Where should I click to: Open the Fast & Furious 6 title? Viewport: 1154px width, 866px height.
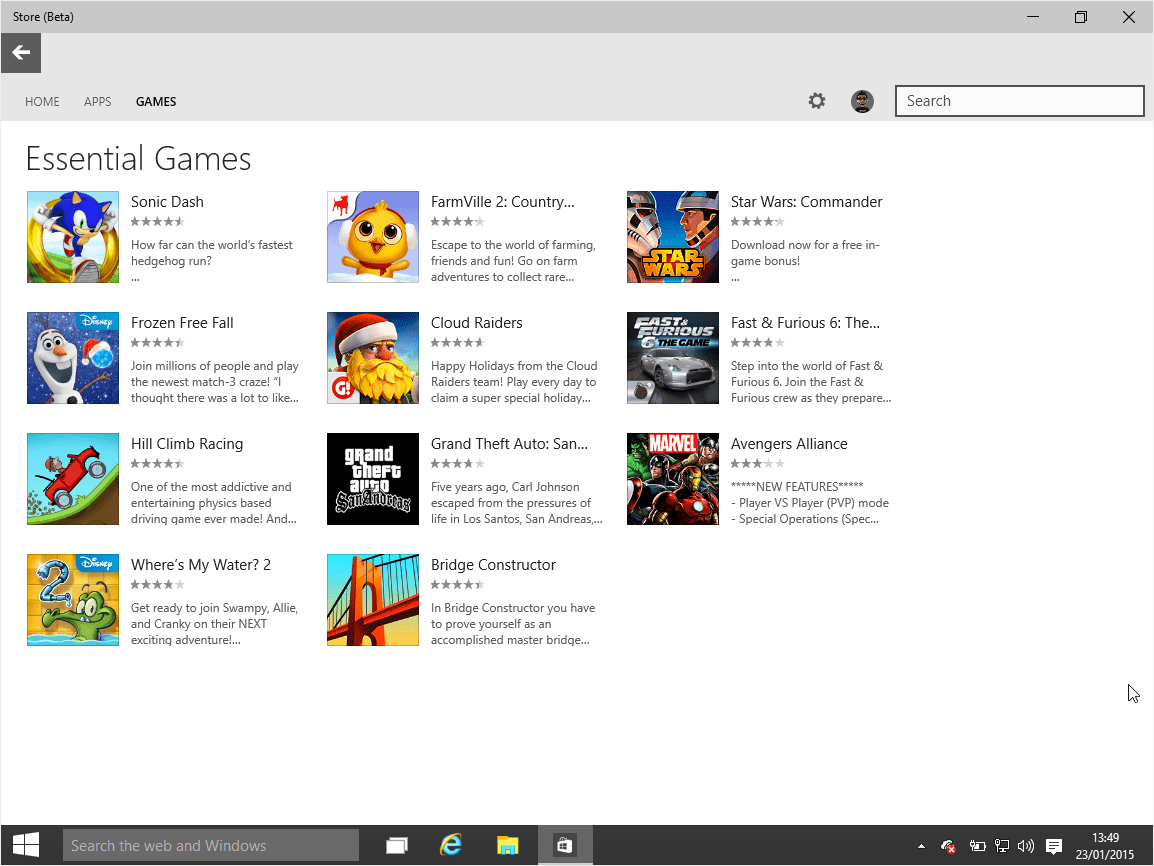tap(805, 322)
